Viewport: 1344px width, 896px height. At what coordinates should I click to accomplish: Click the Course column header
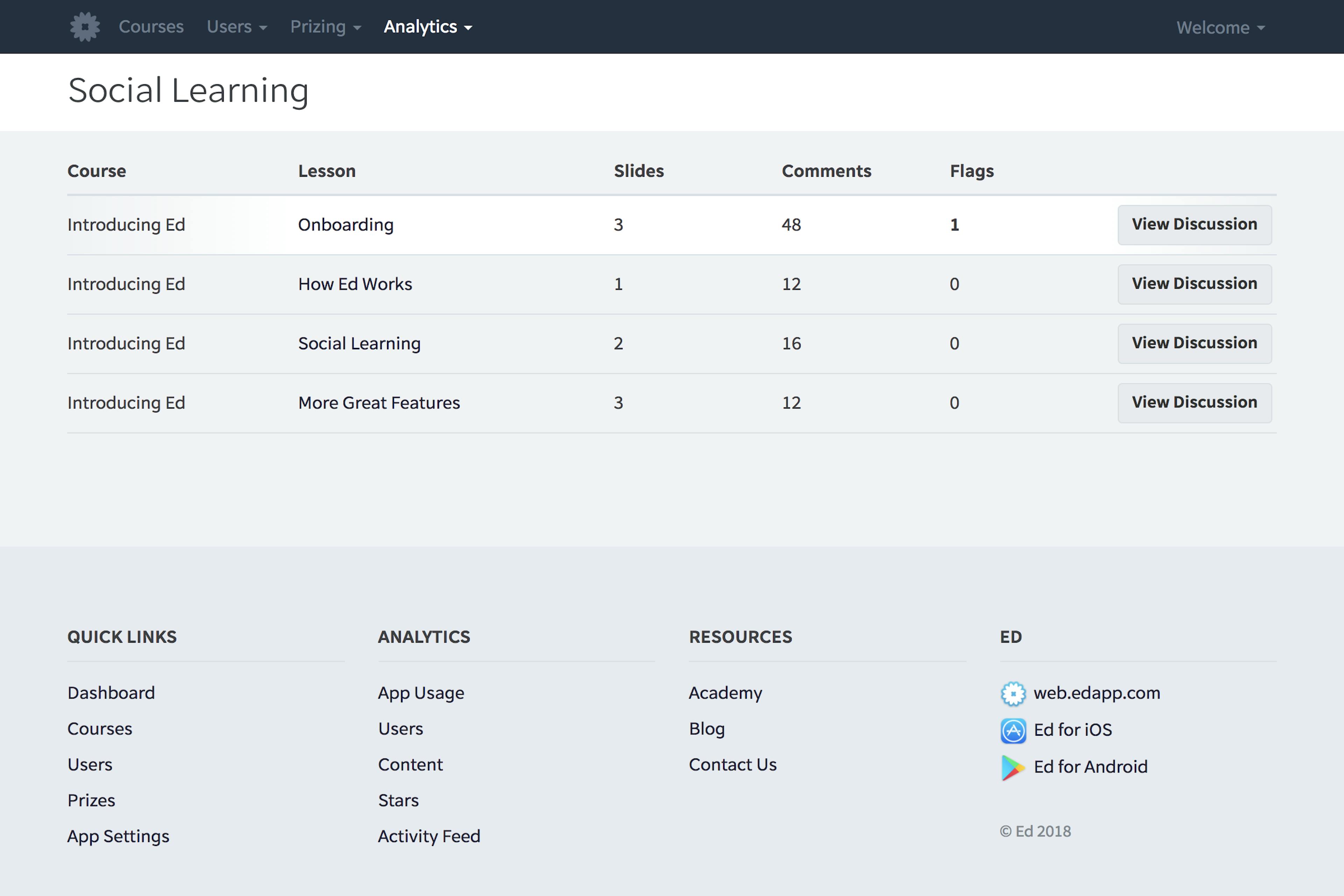(x=97, y=171)
